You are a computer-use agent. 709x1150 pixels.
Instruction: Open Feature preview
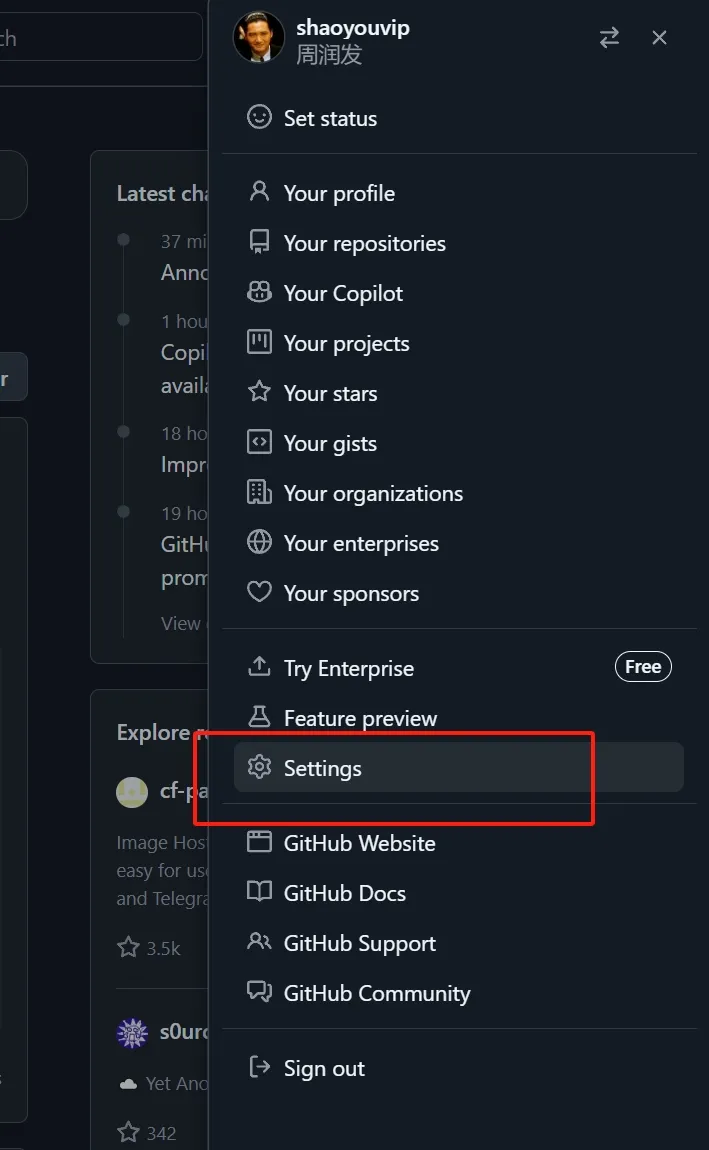coord(360,718)
